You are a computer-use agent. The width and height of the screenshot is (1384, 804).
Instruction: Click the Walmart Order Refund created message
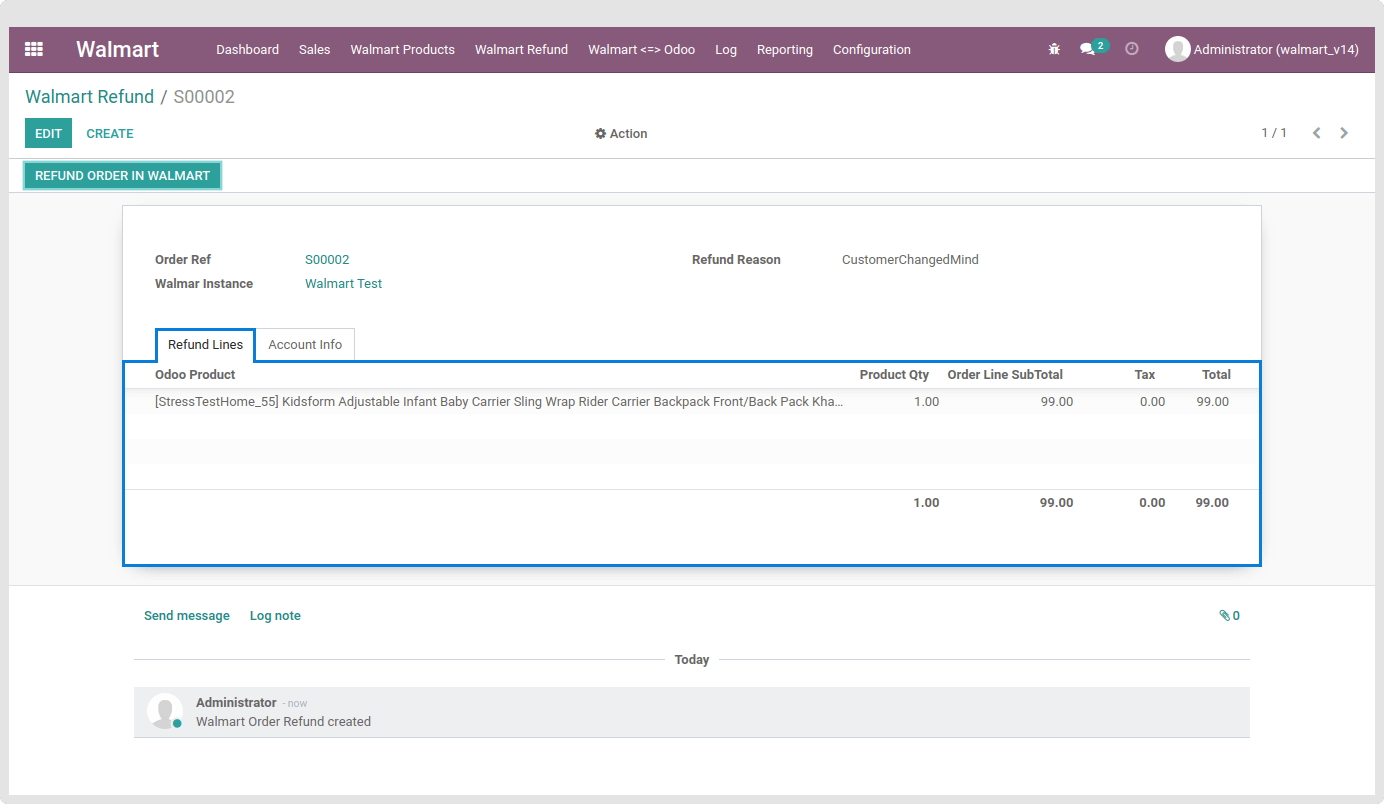pyautogui.click(x=283, y=722)
